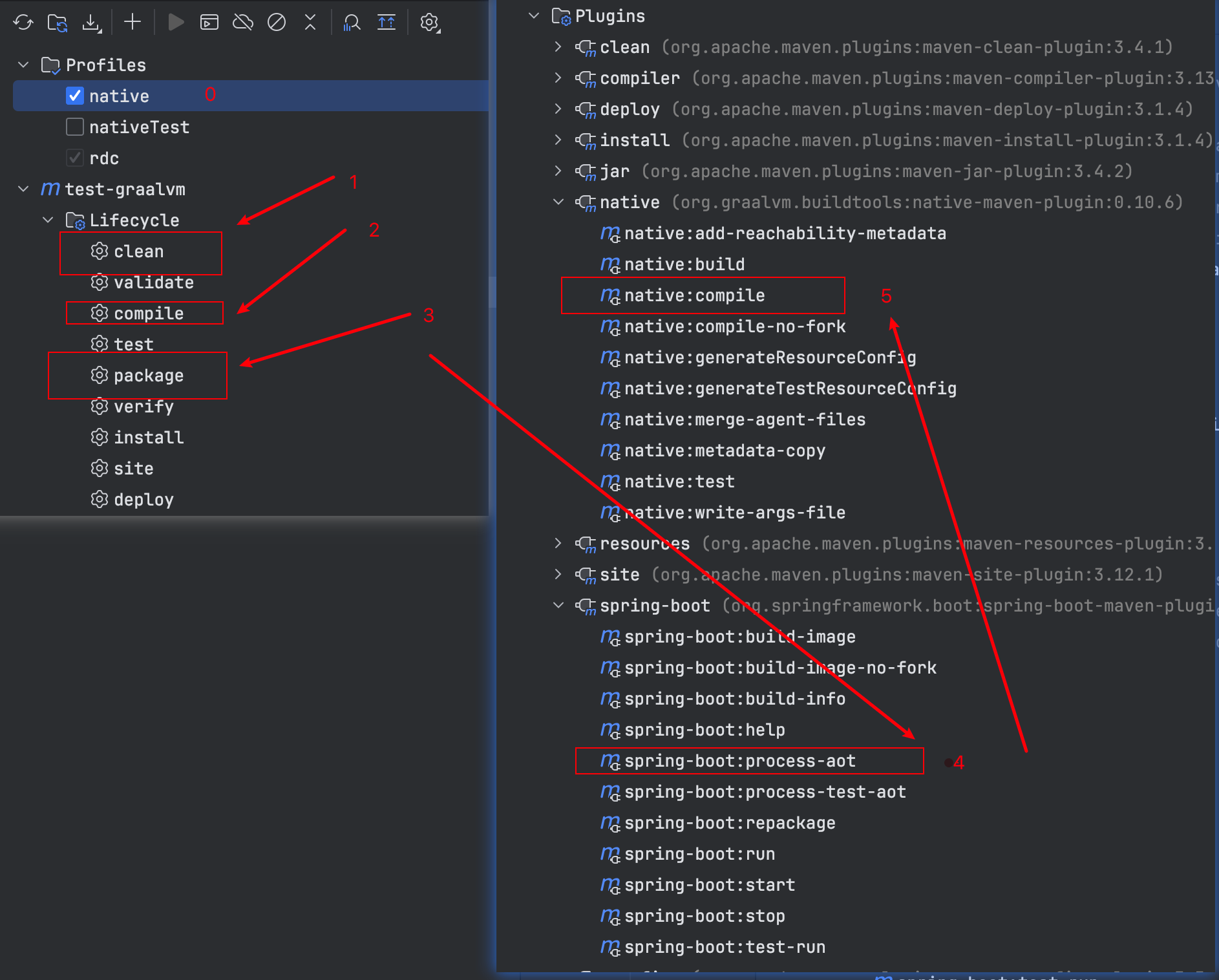Select the site lifecycle phase
Screen dimensions: 1219x980
point(134,468)
